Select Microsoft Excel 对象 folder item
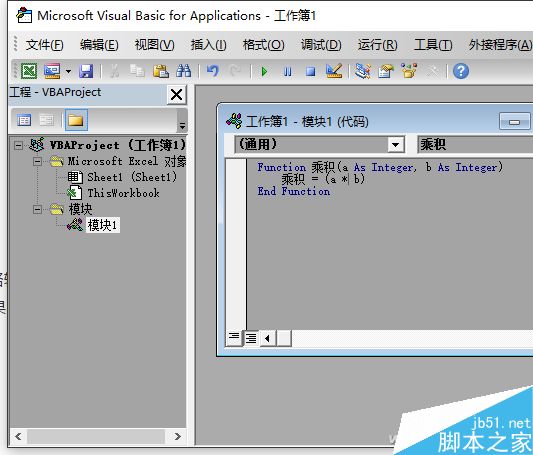 pos(127,161)
